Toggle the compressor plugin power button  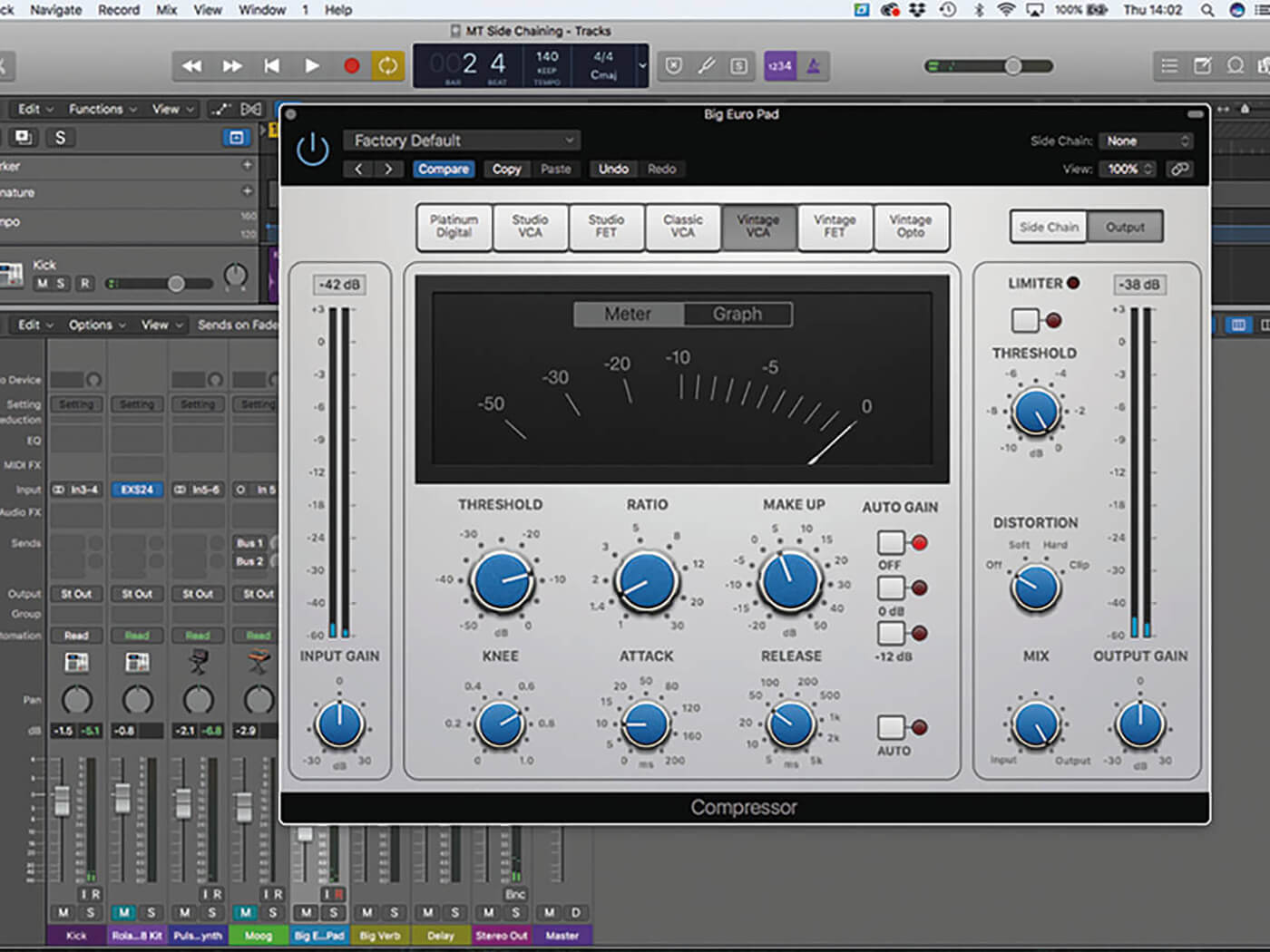click(x=313, y=150)
